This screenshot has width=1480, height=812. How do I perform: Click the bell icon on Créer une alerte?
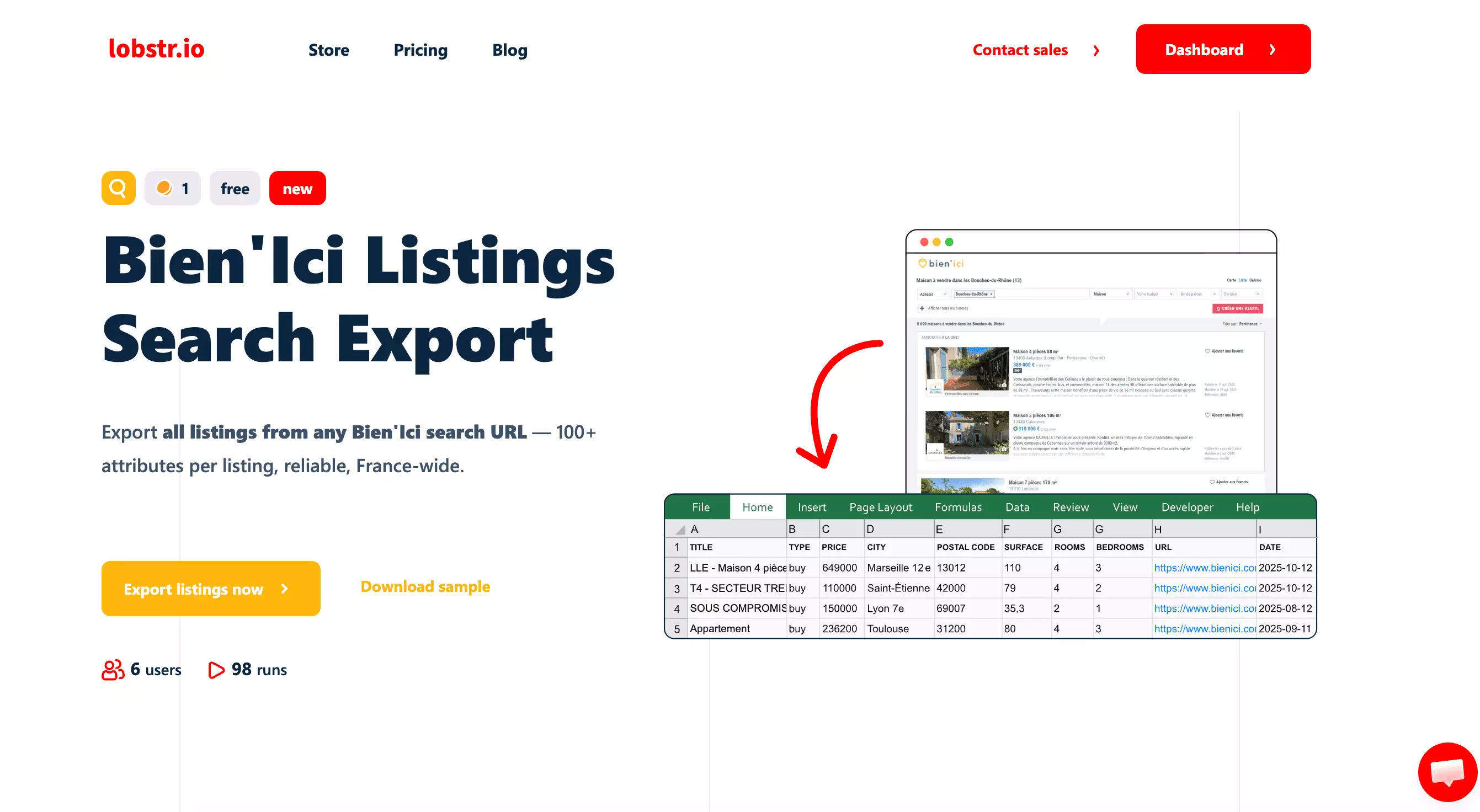(1219, 308)
